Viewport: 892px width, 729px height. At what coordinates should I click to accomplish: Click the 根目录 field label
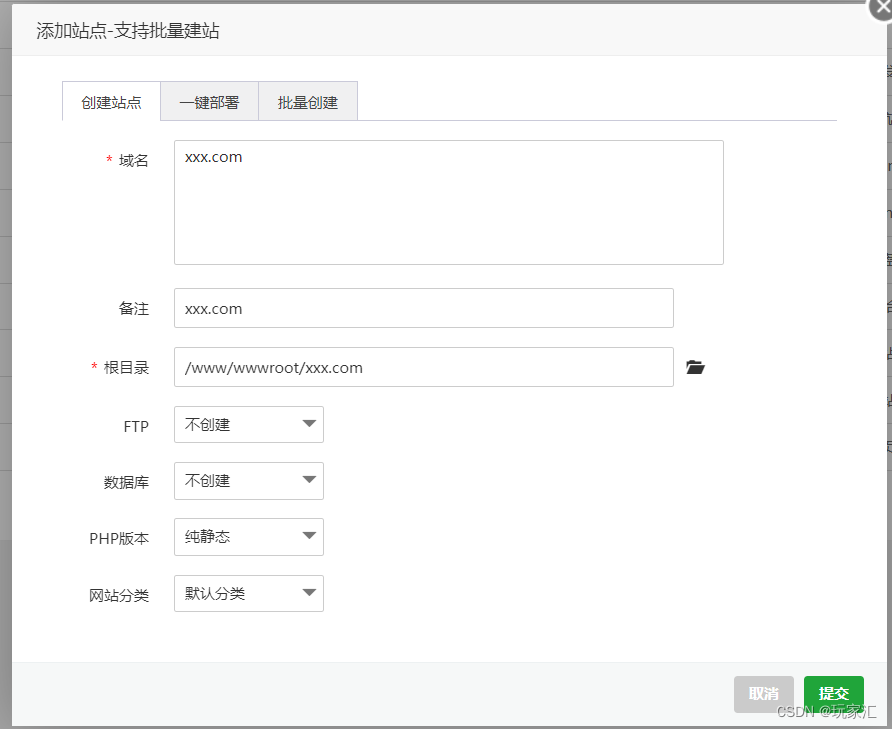pyautogui.click(x=126, y=368)
